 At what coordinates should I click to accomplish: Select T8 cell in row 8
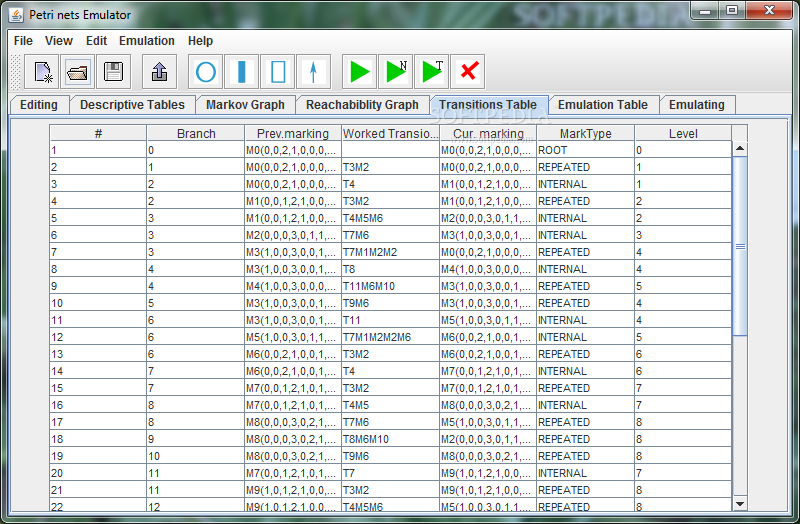tap(390, 269)
